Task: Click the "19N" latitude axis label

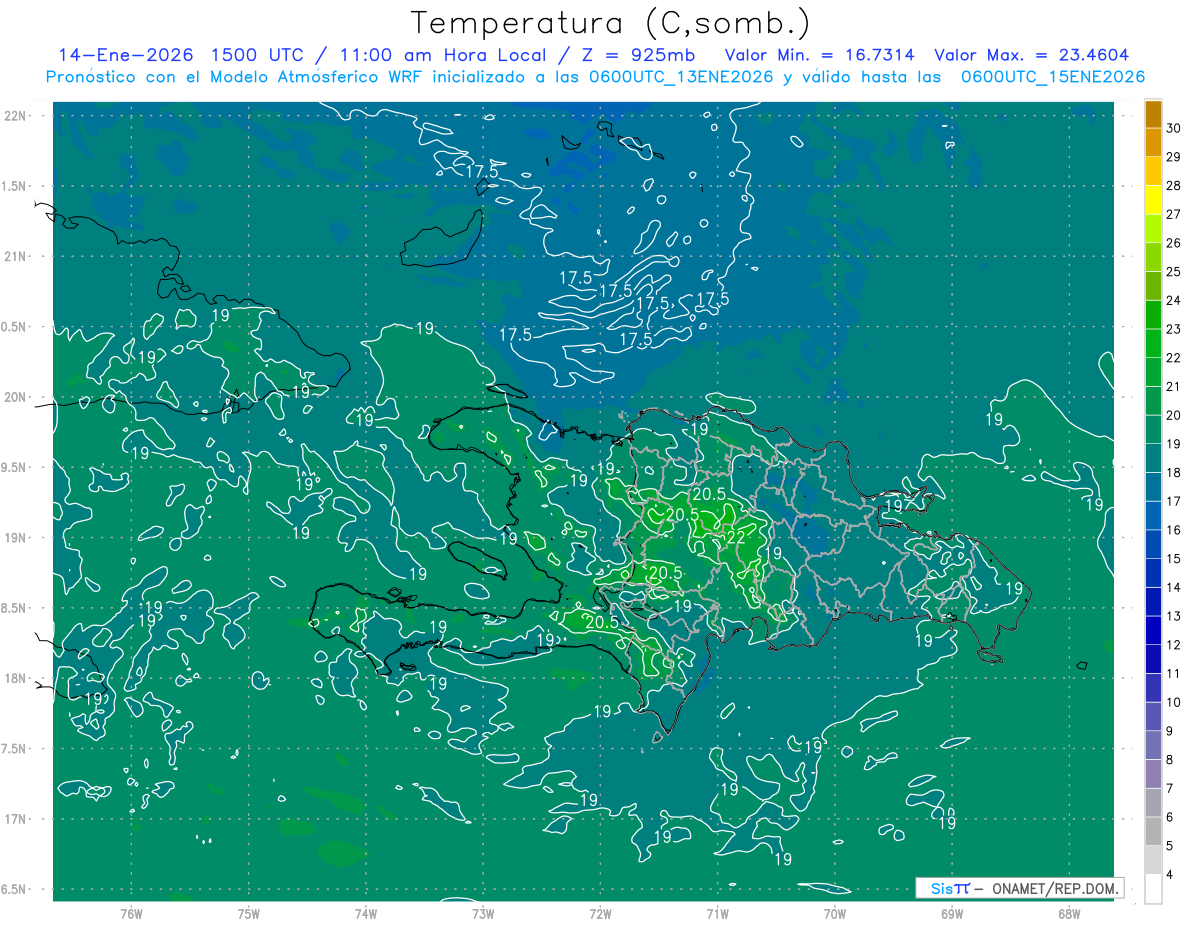Action: 17,538
